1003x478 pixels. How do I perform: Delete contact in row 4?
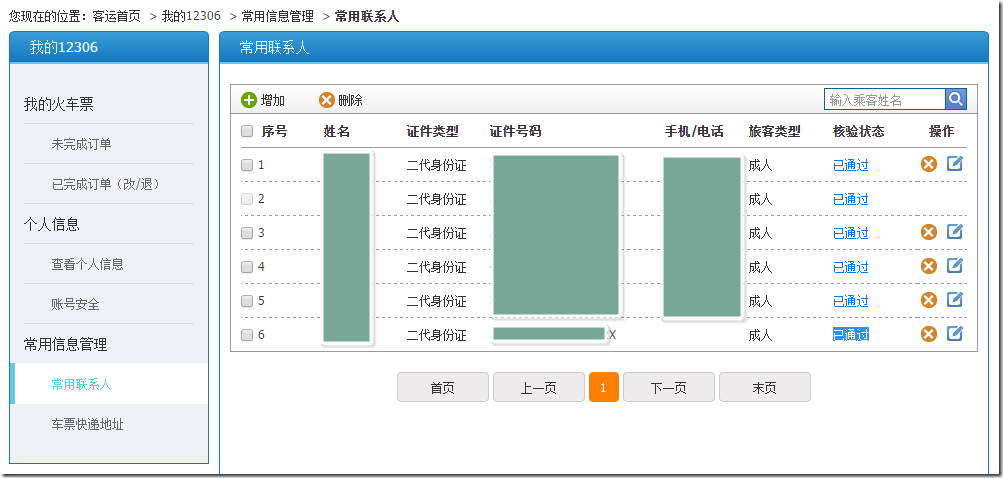[x=929, y=266]
